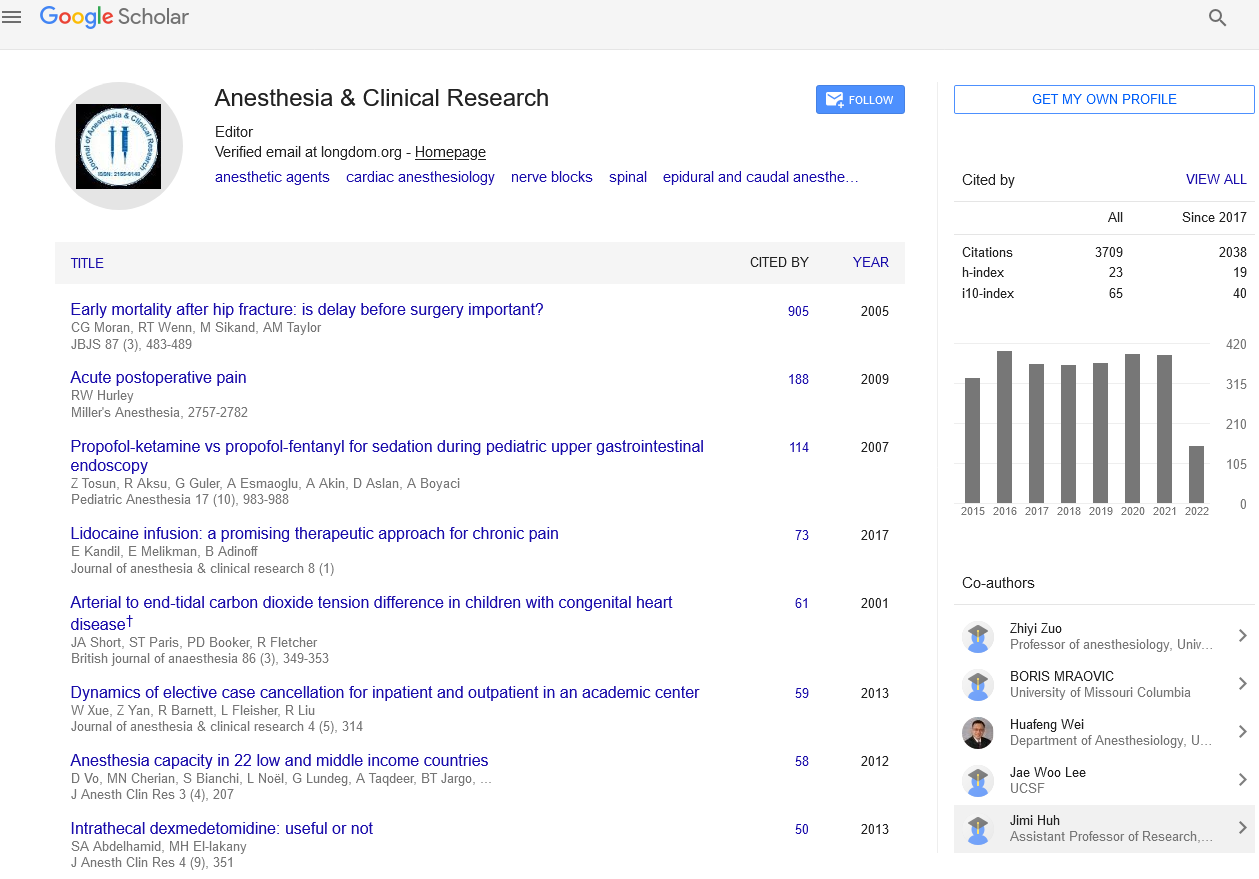Open the Homepage link
The height and width of the screenshot is (879, 1259).
point(450,153)
